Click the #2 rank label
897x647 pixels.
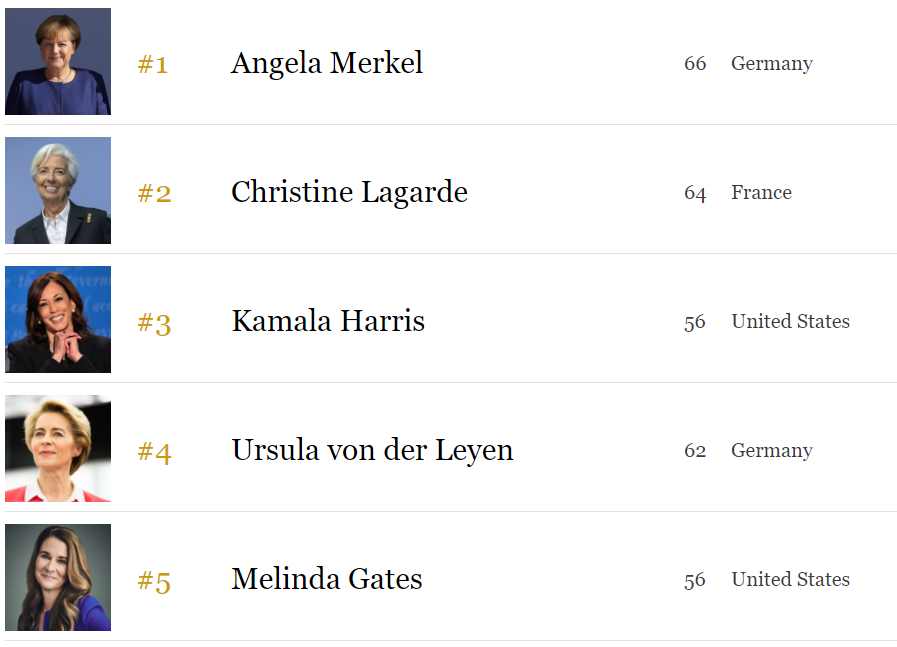coord(154,193)
